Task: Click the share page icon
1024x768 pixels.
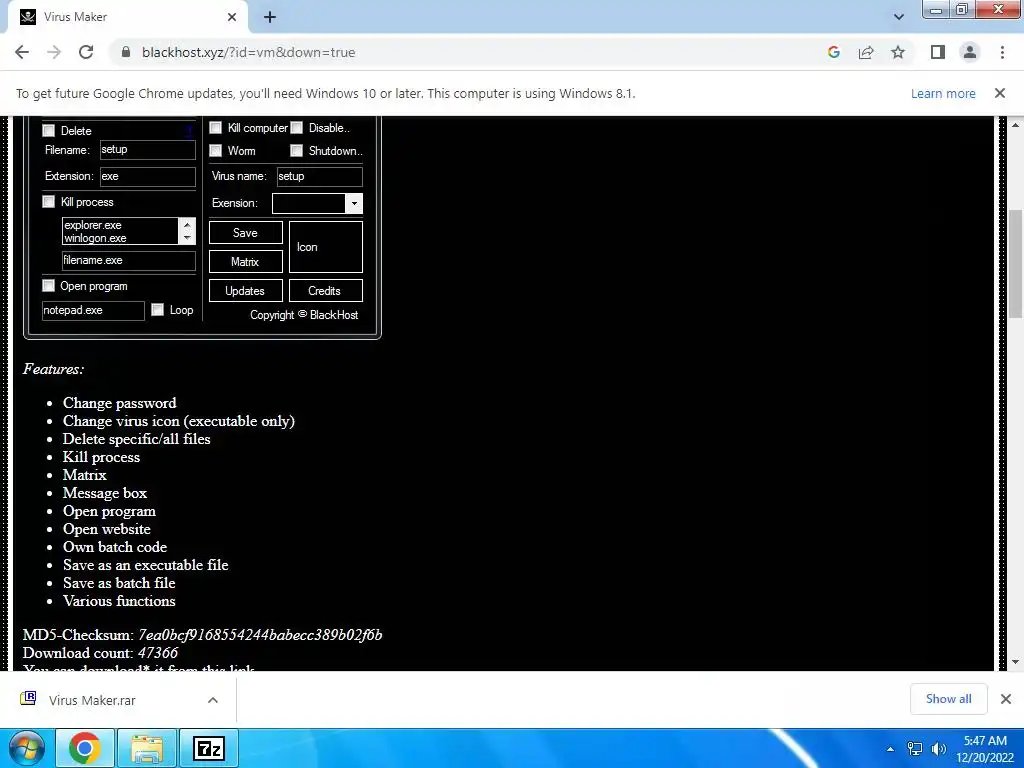Action: click(x=866, y=52)
